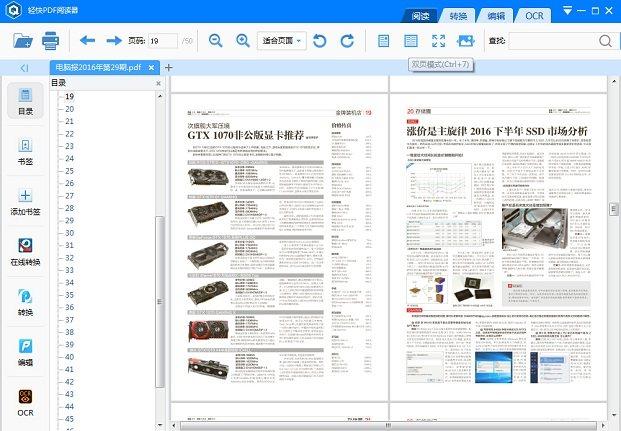
Task: Click document scroll up arrow
Action: tap(613, 81)
